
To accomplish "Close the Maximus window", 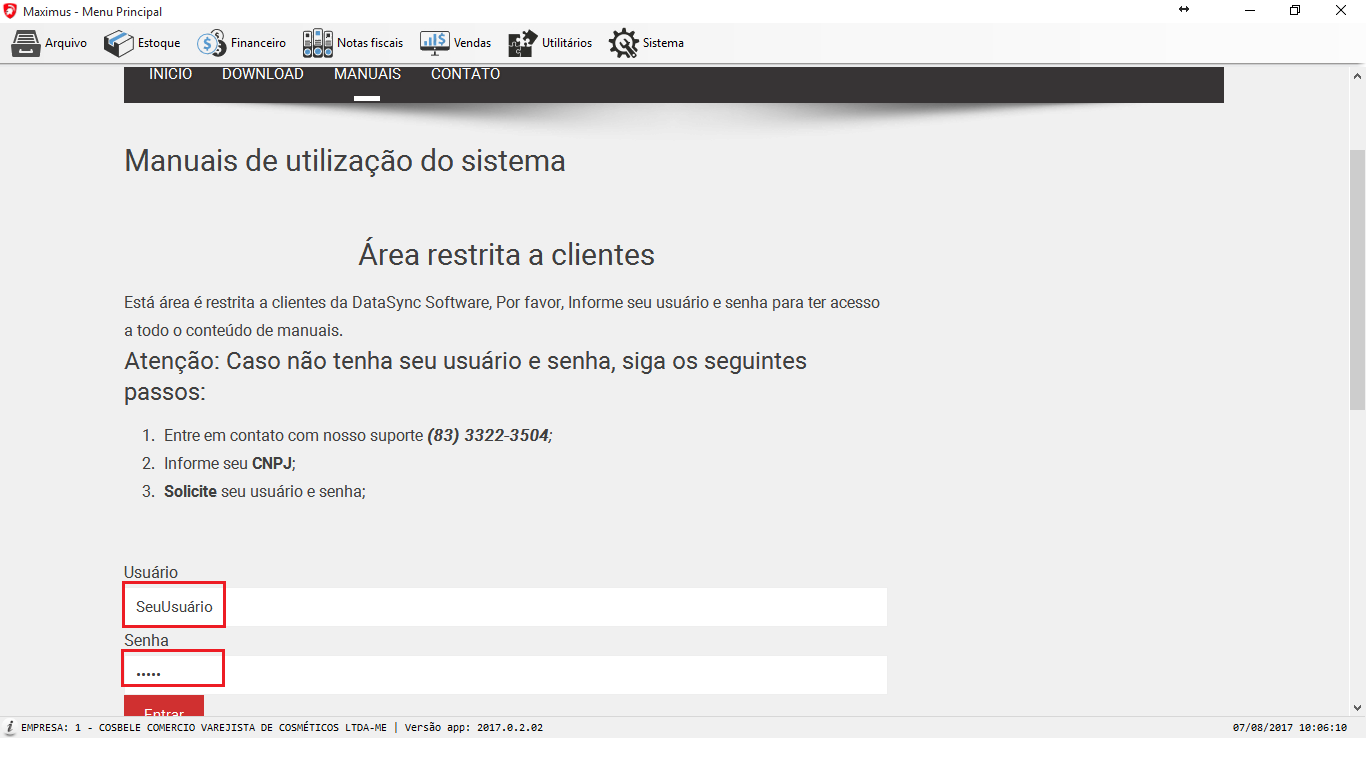I will tap(1341, 10).
